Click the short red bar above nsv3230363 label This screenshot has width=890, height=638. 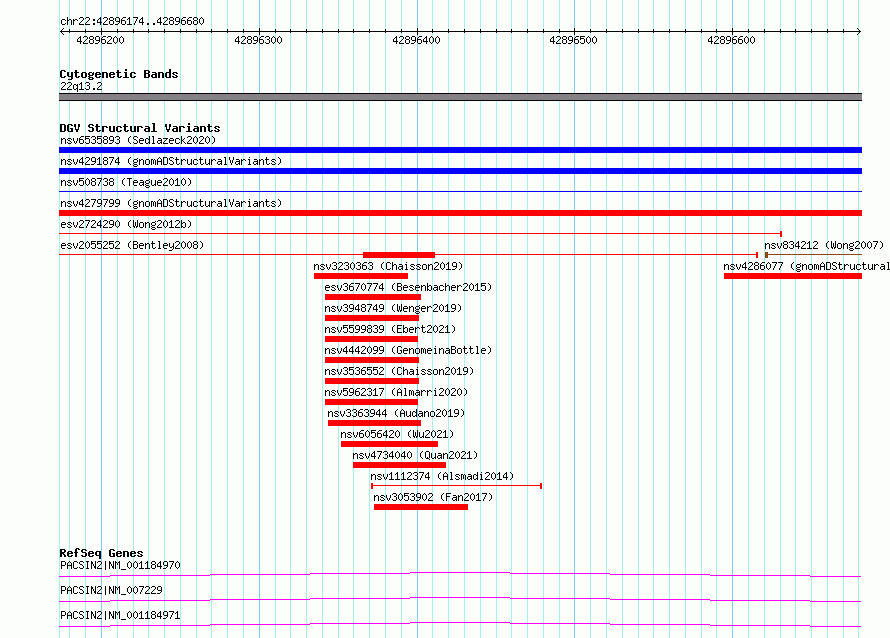(x=399, y=255)
